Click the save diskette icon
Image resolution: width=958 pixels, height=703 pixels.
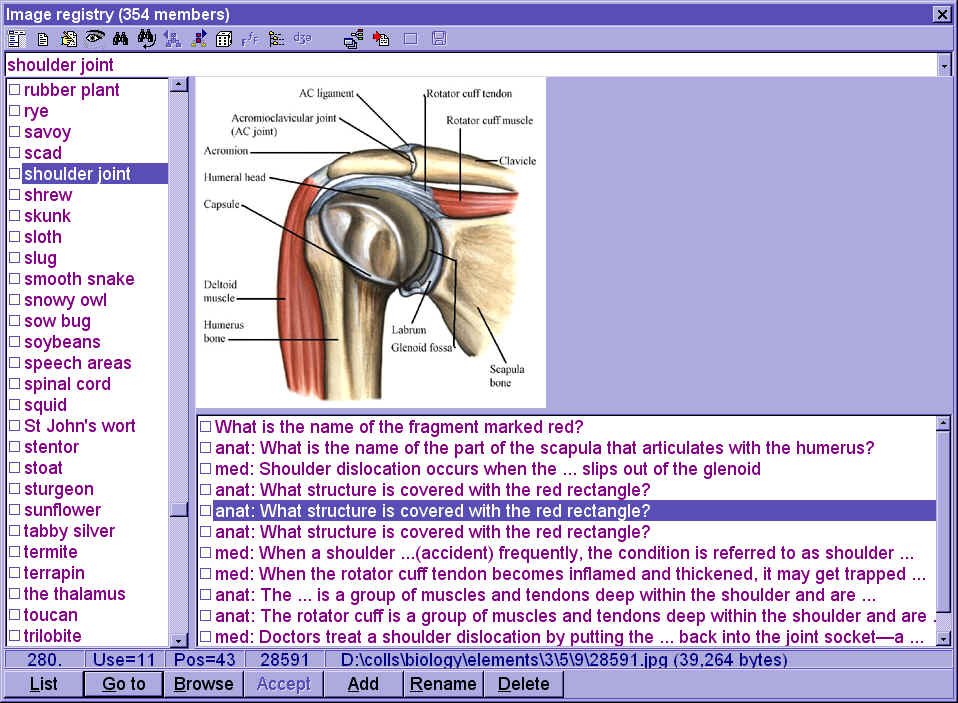(x=438, y=39)
